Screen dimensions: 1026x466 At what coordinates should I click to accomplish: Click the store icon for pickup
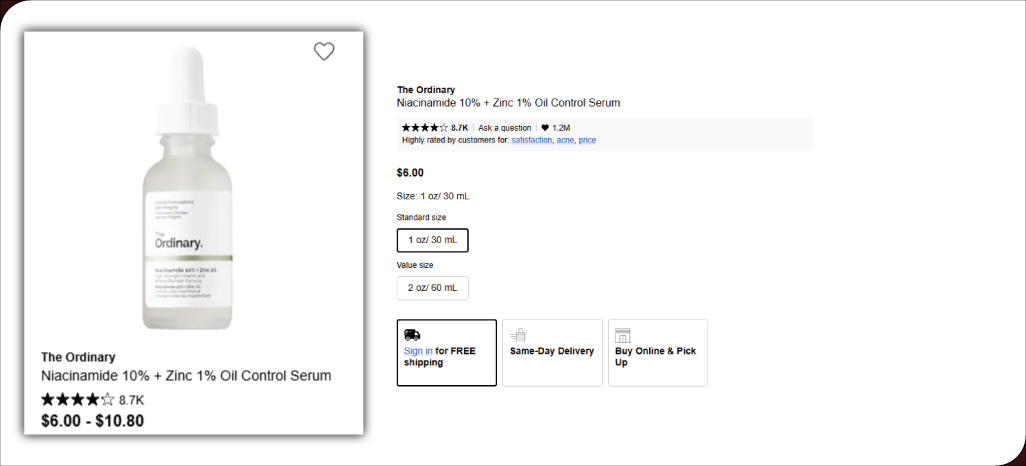click(623, 335)
